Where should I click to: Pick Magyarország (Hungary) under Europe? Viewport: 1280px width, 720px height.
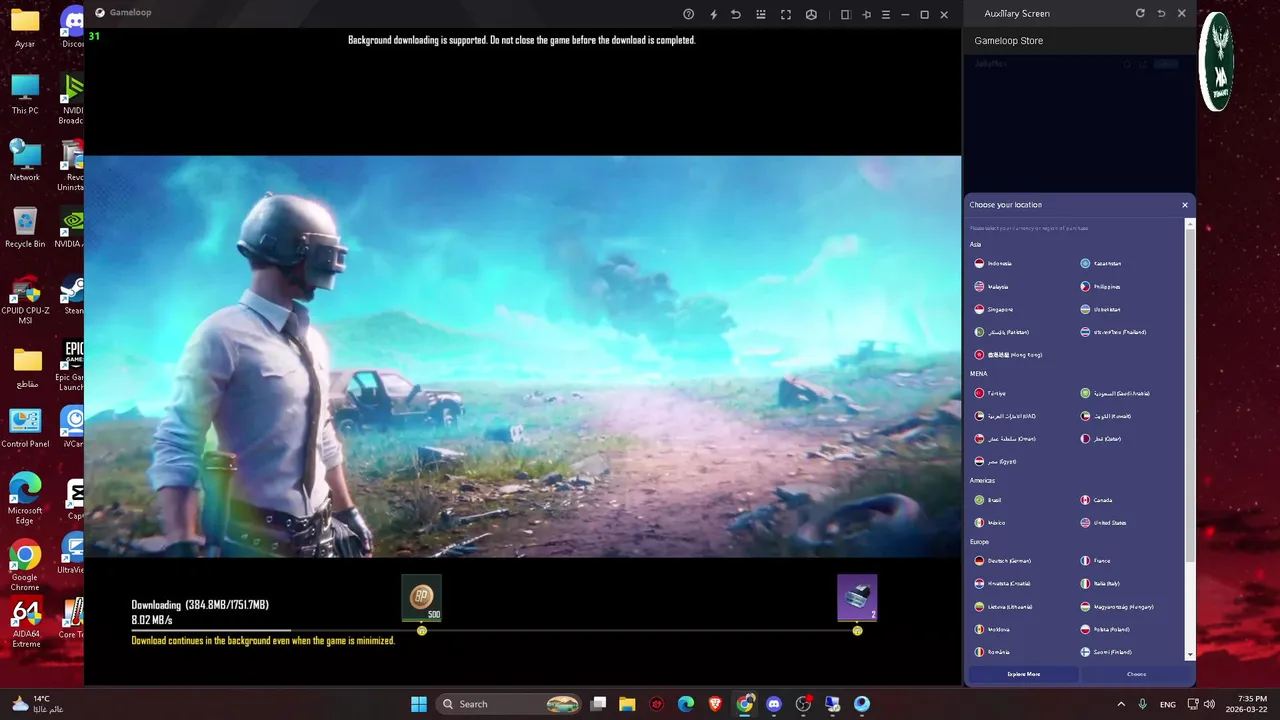[1117, 607]
